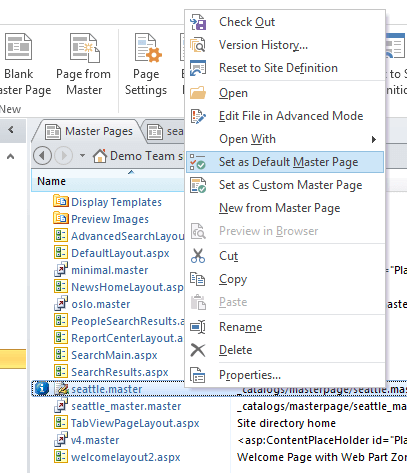This screenshot has height=473, width=407.
Task: Click the v4.master file icon
Action: (61, 440)
